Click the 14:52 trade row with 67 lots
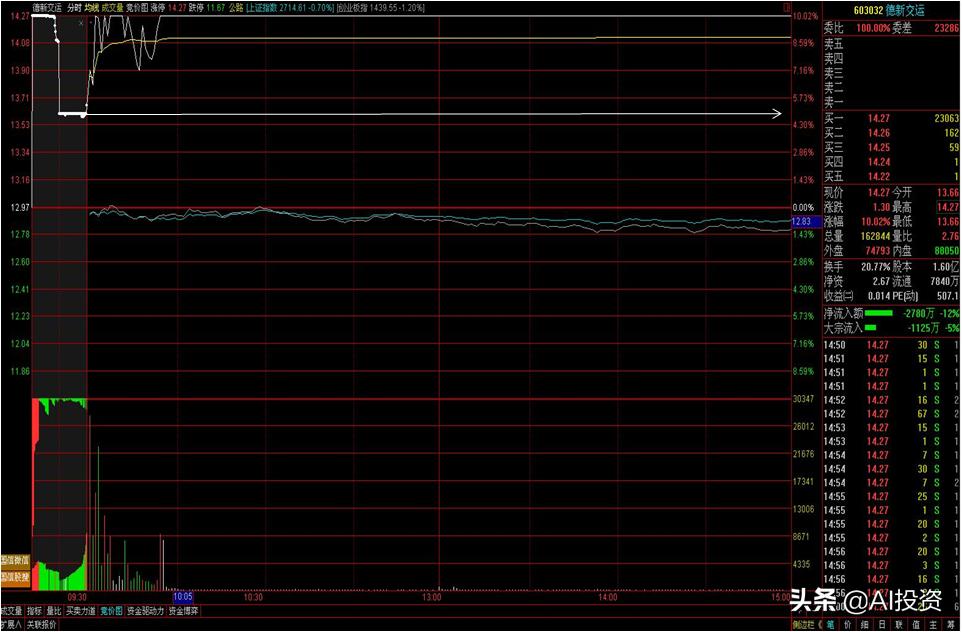This screenshot has width=962, height=632. point(891,414)
